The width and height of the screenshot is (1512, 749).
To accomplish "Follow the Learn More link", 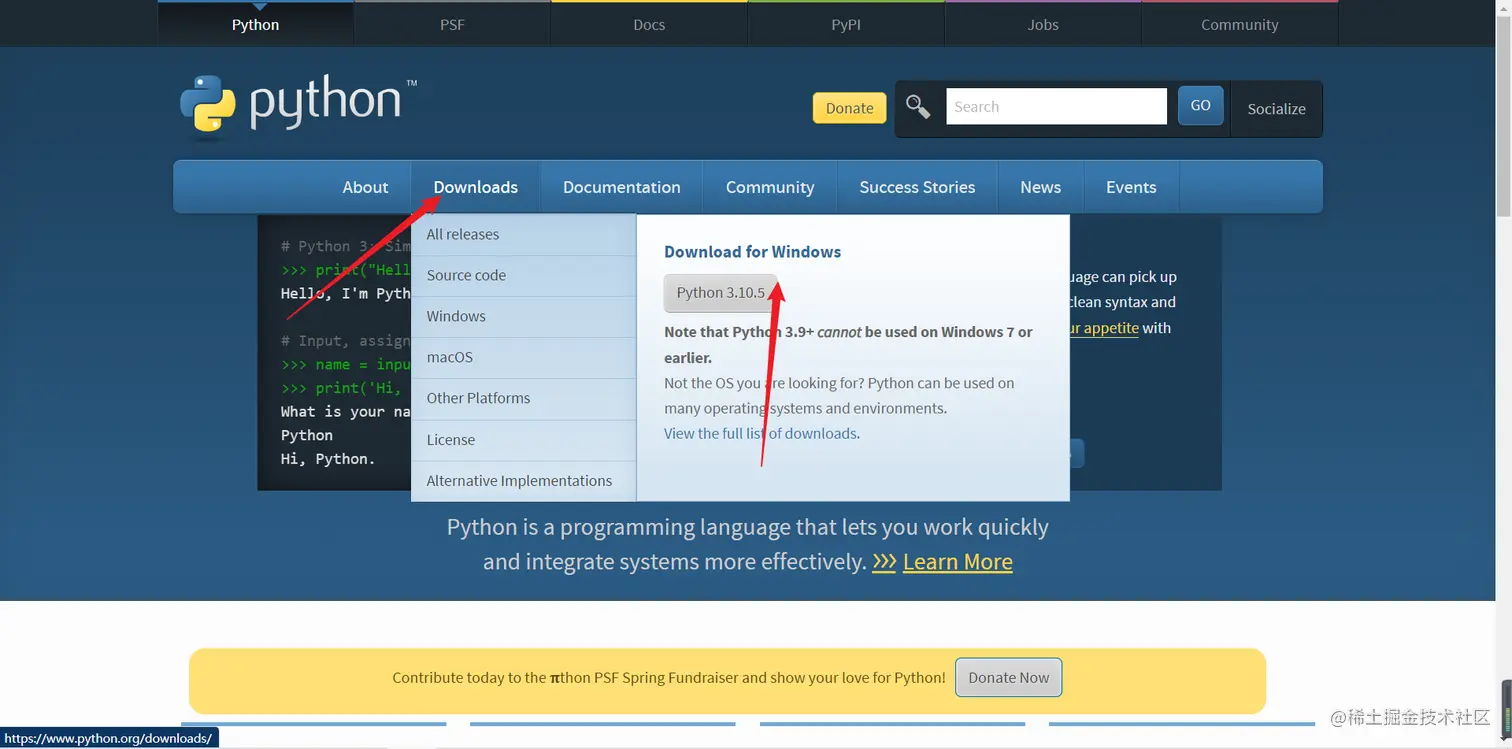I will pyautogui.click(x=957, y=562).
